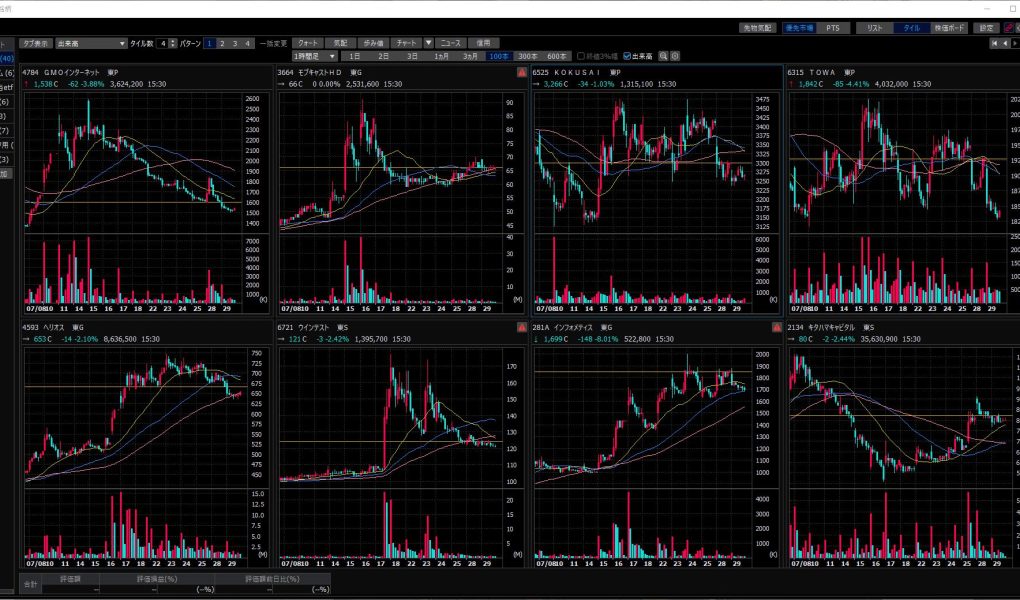Image resolution: width=1020 pixels, height=600 pixels.
Task: Switch to the 株価ボード view tab
Action: click(x=949, y=28)
